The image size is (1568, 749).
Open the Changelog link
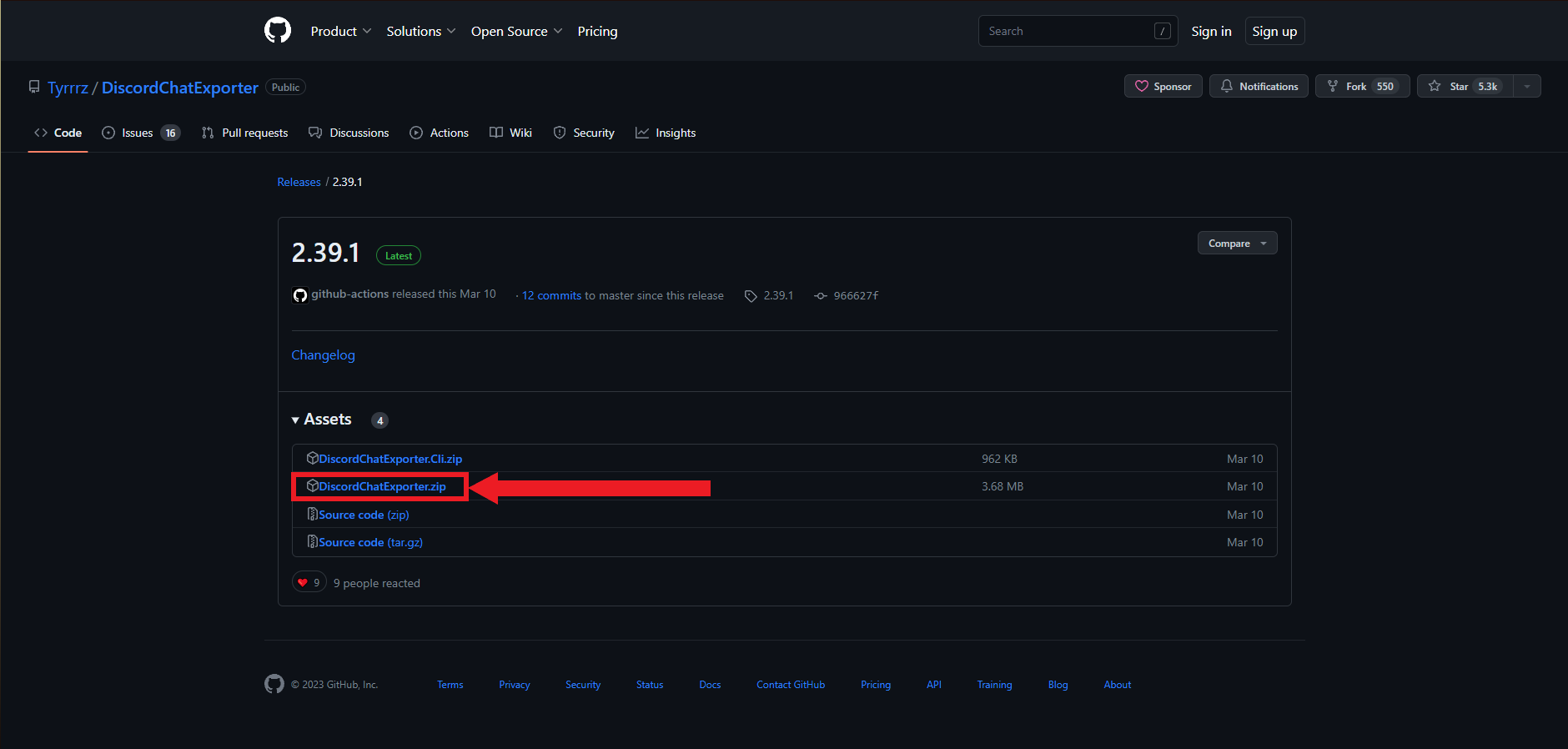pyautogui.click(x=323, y=355)
